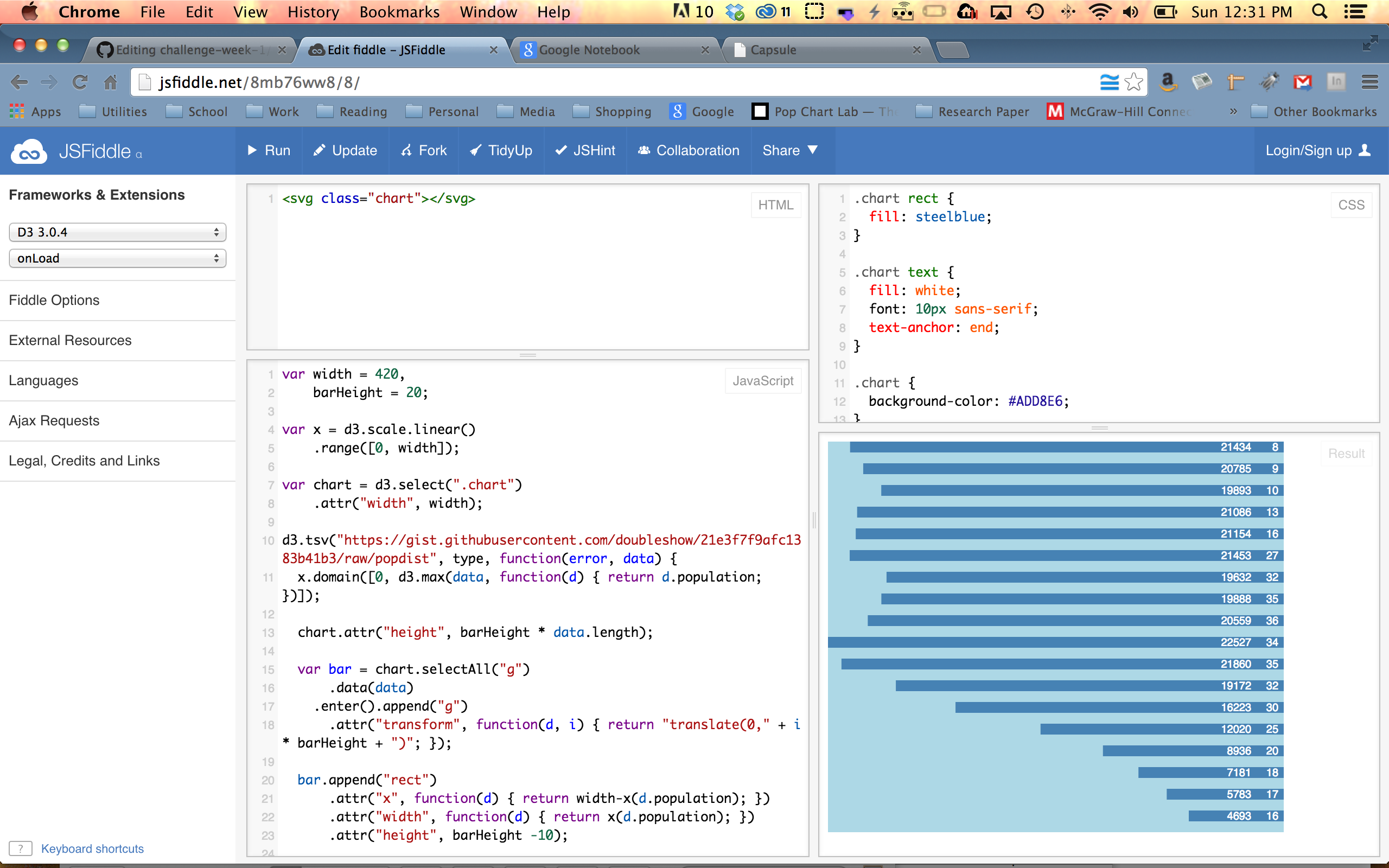The image size is (1389, 868).
Task: Open the Apple menu
Action: (29, 11)
